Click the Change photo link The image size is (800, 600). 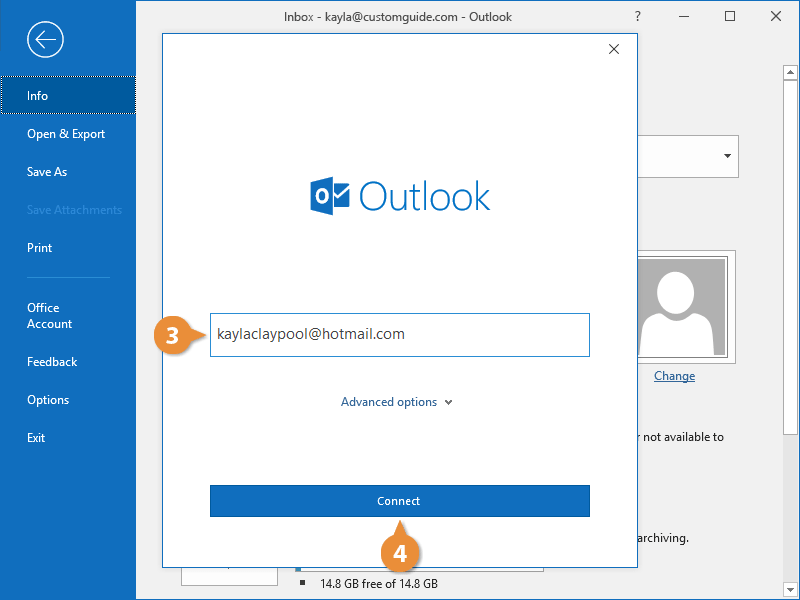pos(674,376)
